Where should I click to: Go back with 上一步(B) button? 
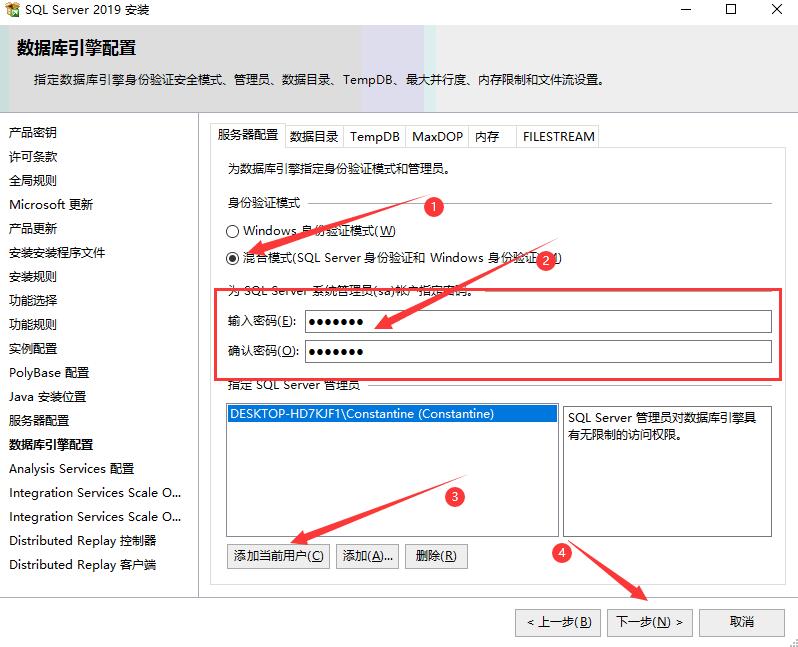tap(558, 622)
